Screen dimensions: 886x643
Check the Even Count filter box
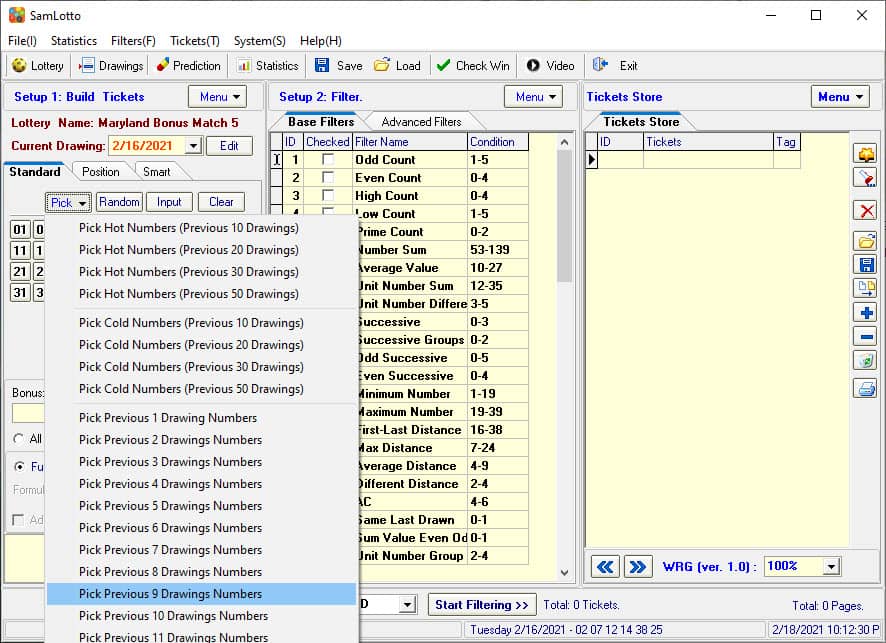click(328, 177)
